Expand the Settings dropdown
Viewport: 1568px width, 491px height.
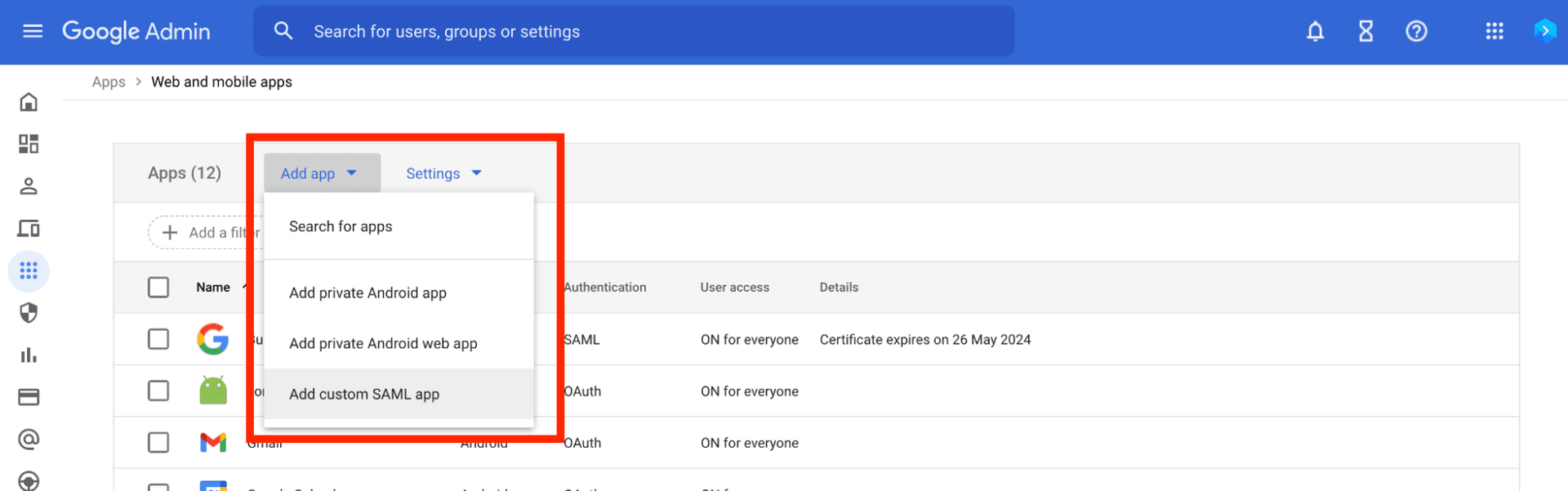coord(443,173)
